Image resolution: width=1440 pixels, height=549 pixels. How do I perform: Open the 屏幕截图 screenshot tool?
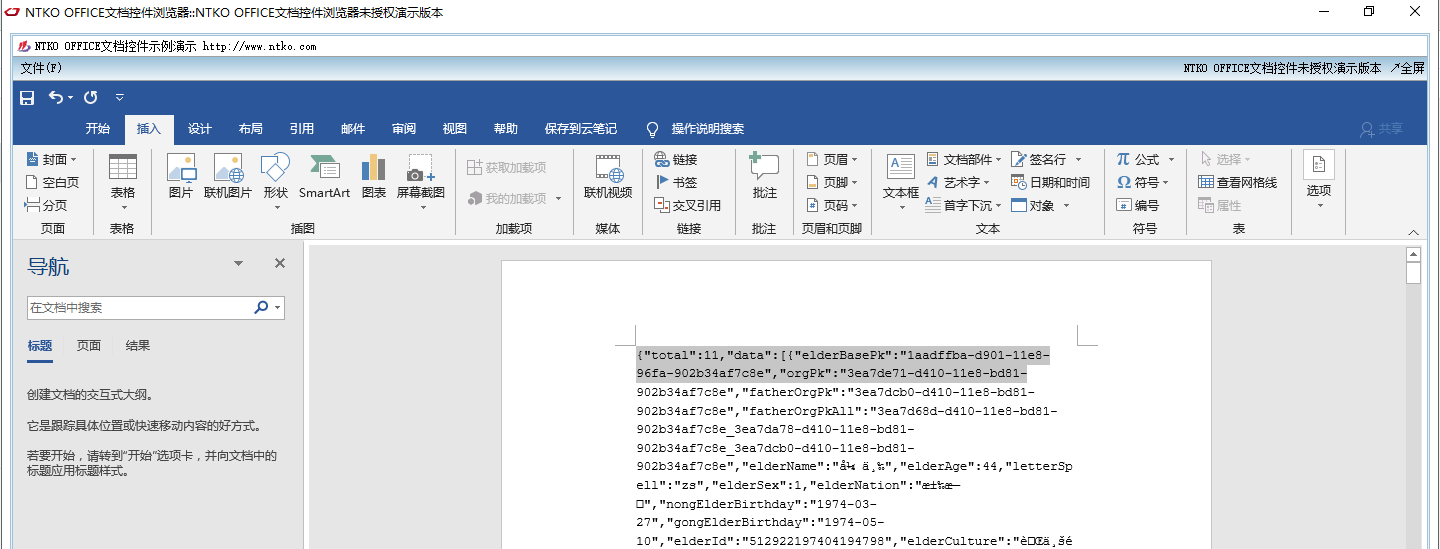click(x=421, y=182)
